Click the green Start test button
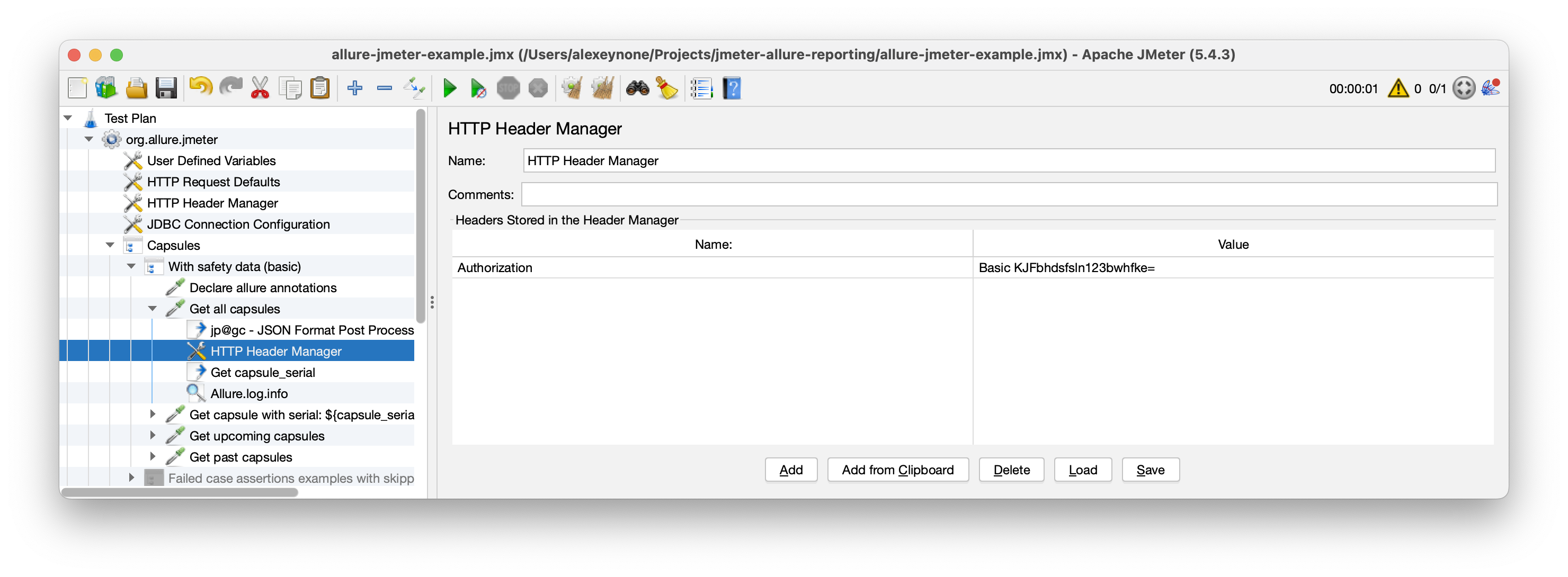Viewport: 1568px width, 577px height. point(450,89)
